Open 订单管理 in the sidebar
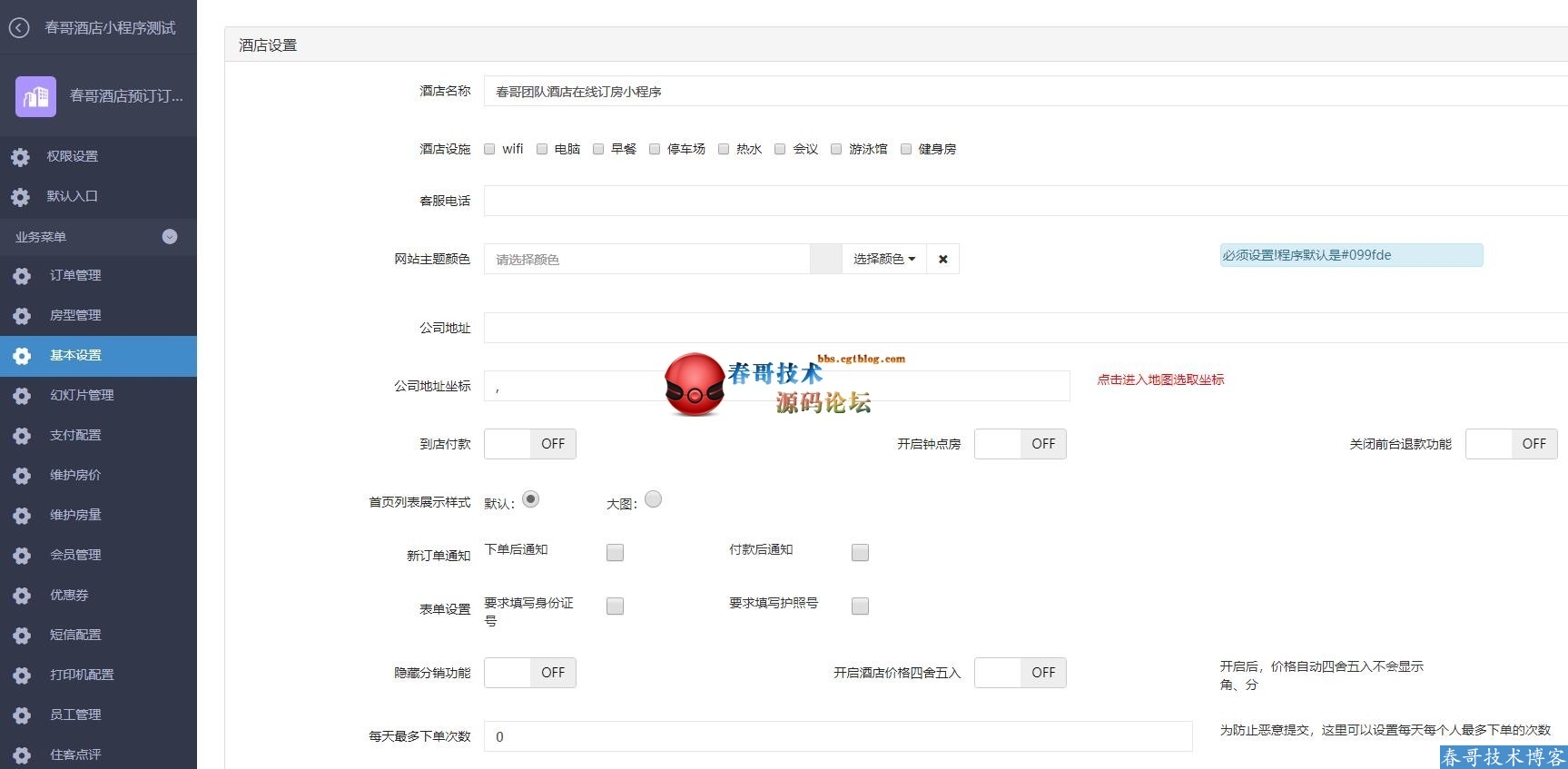Image resolution: width=1568 pixels, height=769 pixels. 98,276
